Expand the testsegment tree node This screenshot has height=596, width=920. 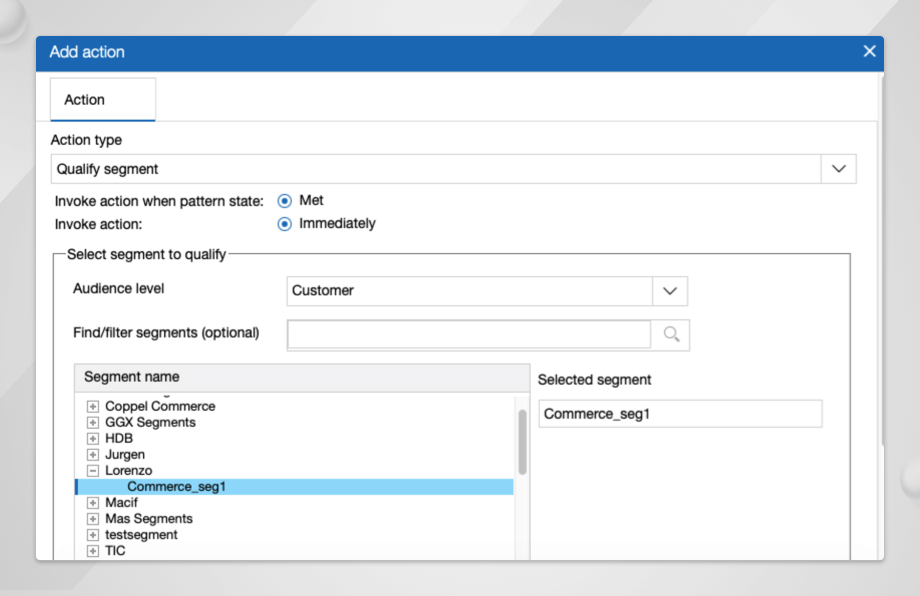point(93,535)
